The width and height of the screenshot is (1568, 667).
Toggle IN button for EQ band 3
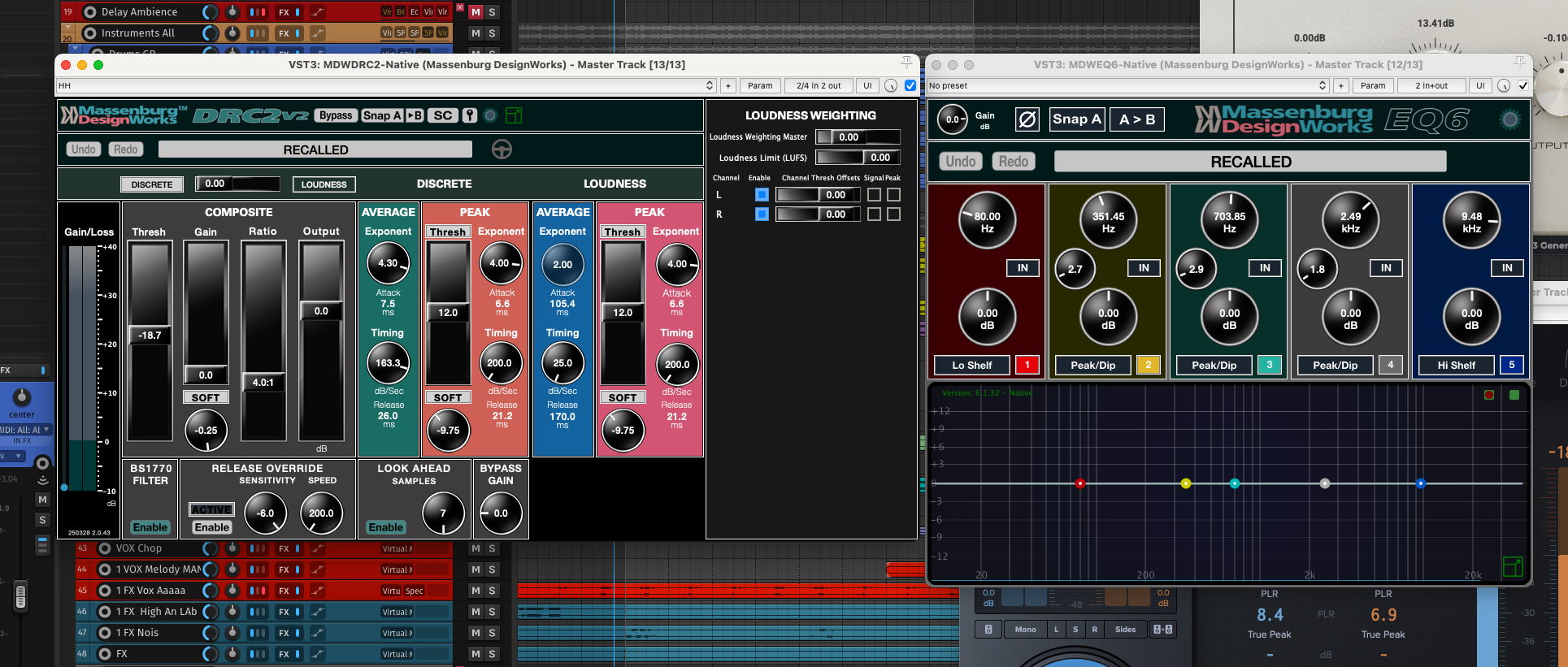[x=1265, y=268]
